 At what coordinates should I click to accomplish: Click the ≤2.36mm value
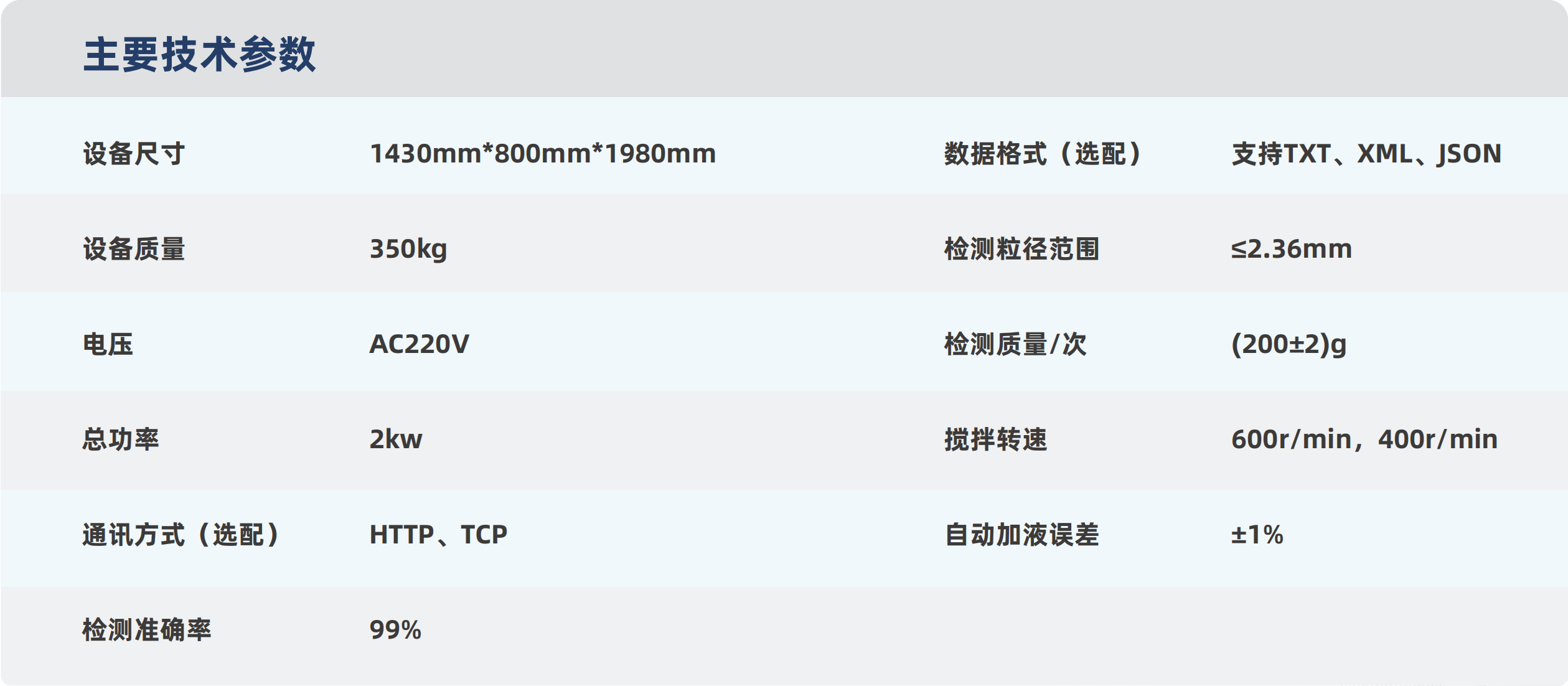(x=1292, y=248)
